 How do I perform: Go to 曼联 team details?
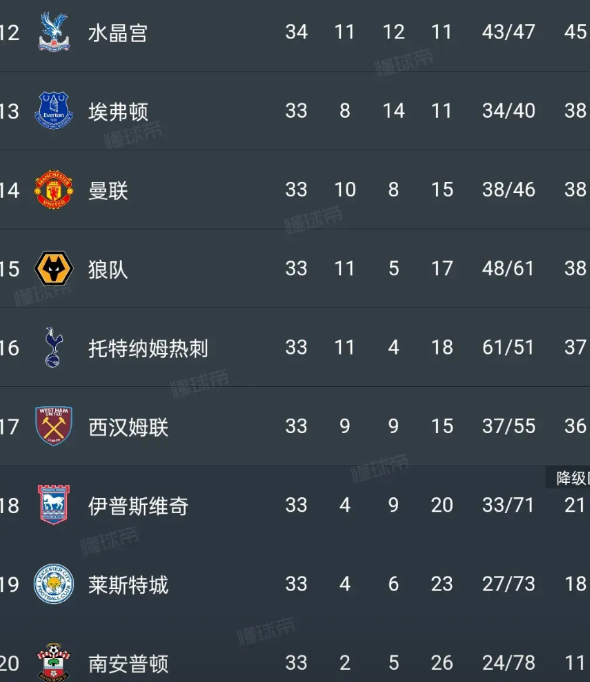(x=108, y=191)
